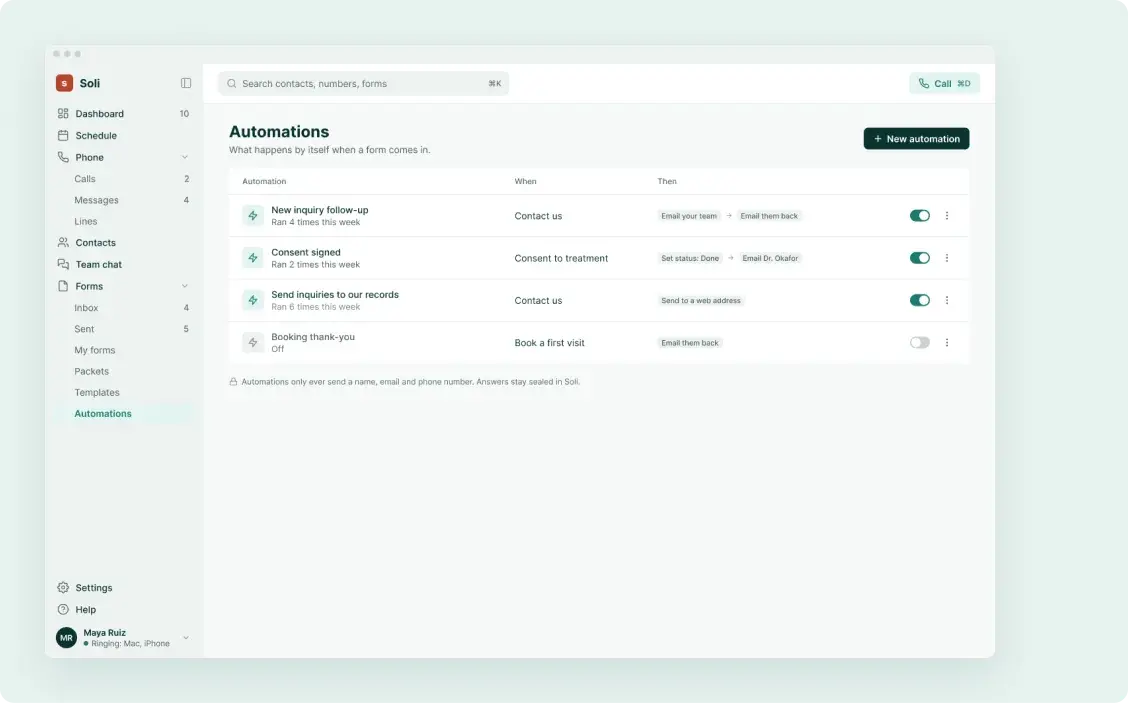Image resolution: width=1128 pixels, height=703 pixels.
Task: Click the Team chat bubbles icon
Action: coord(63,264)
